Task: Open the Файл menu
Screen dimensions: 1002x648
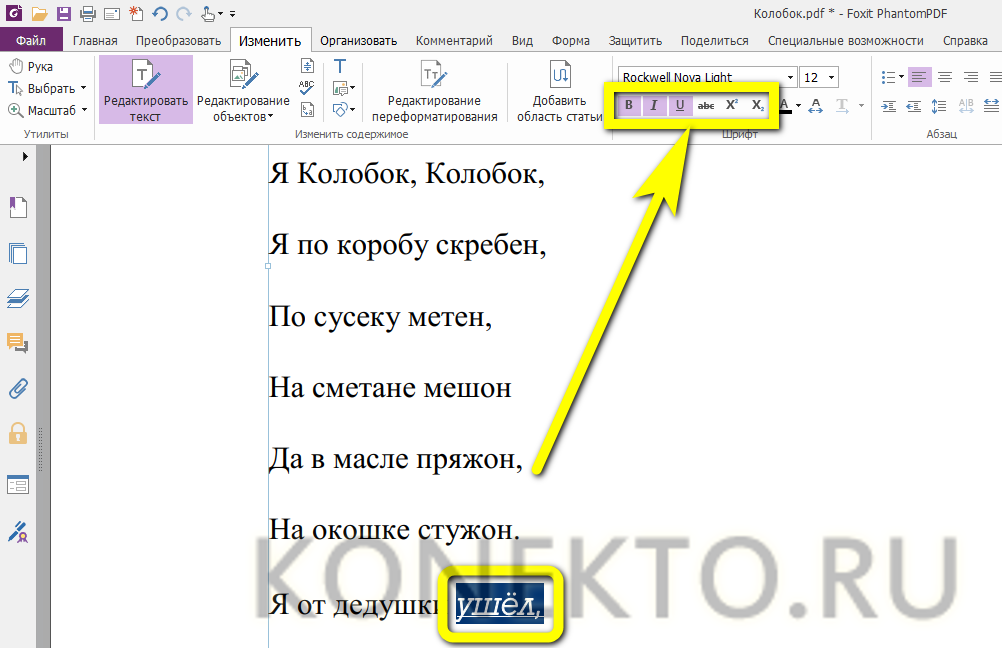Action: 30,41
